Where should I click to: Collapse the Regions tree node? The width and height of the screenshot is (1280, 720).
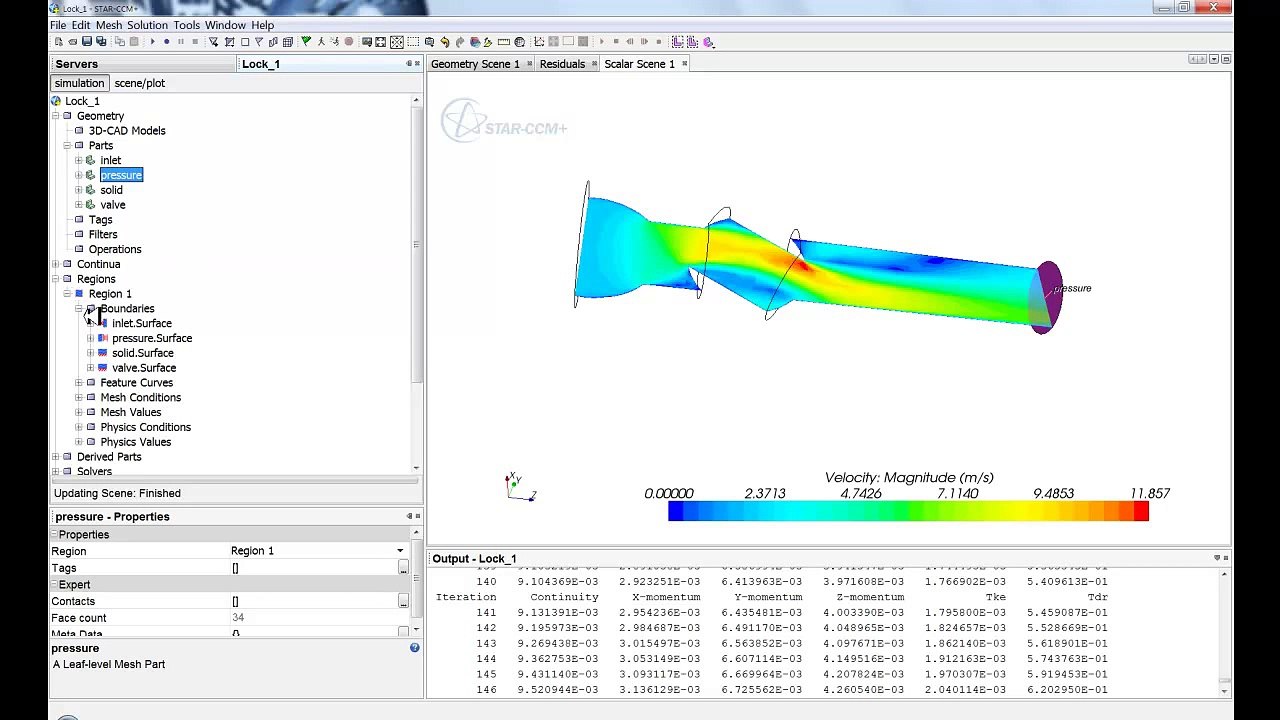click(56, 279)
